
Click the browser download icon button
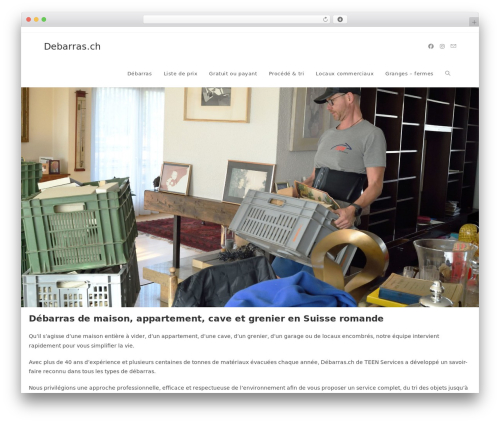coord(340,19)
